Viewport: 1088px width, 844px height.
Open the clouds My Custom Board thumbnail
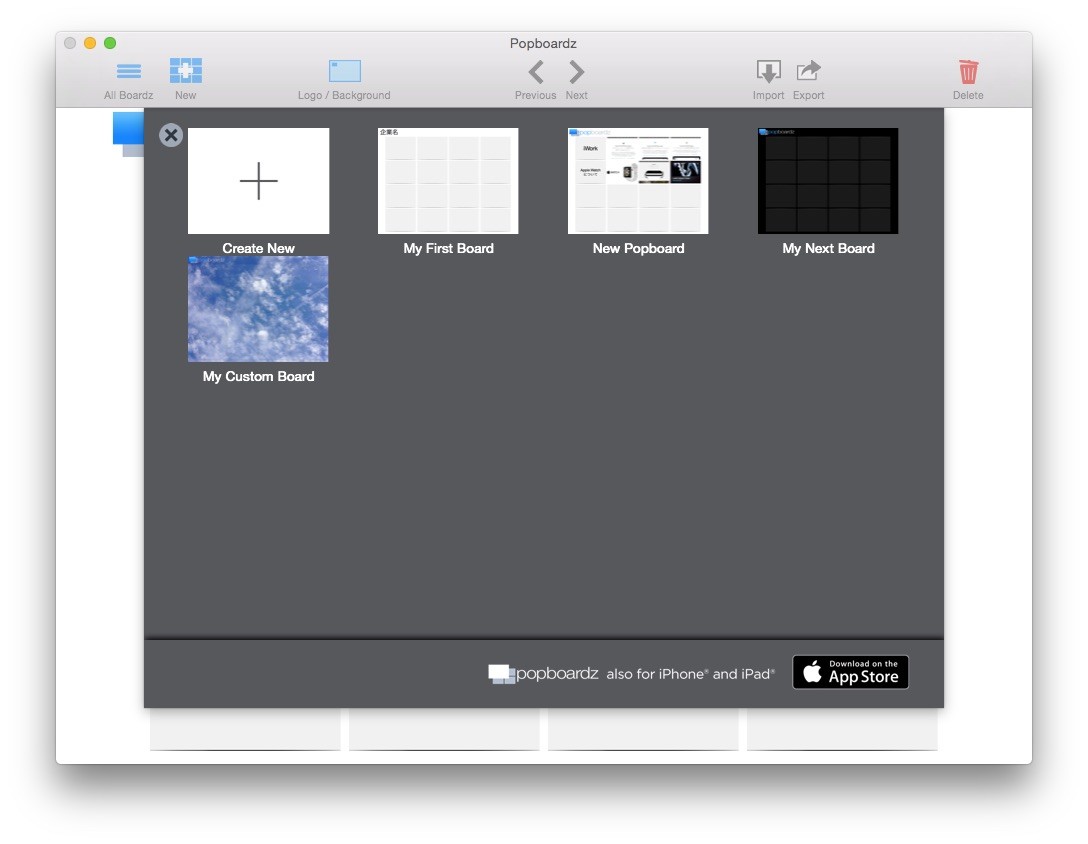pos(258,309)
